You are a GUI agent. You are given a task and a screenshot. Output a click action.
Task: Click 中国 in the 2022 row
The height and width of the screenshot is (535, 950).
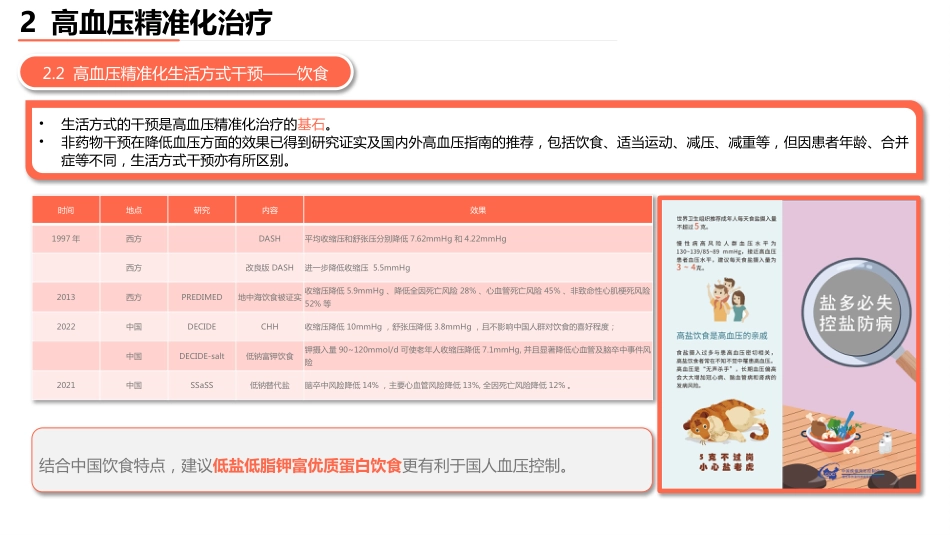click(134, 327)
